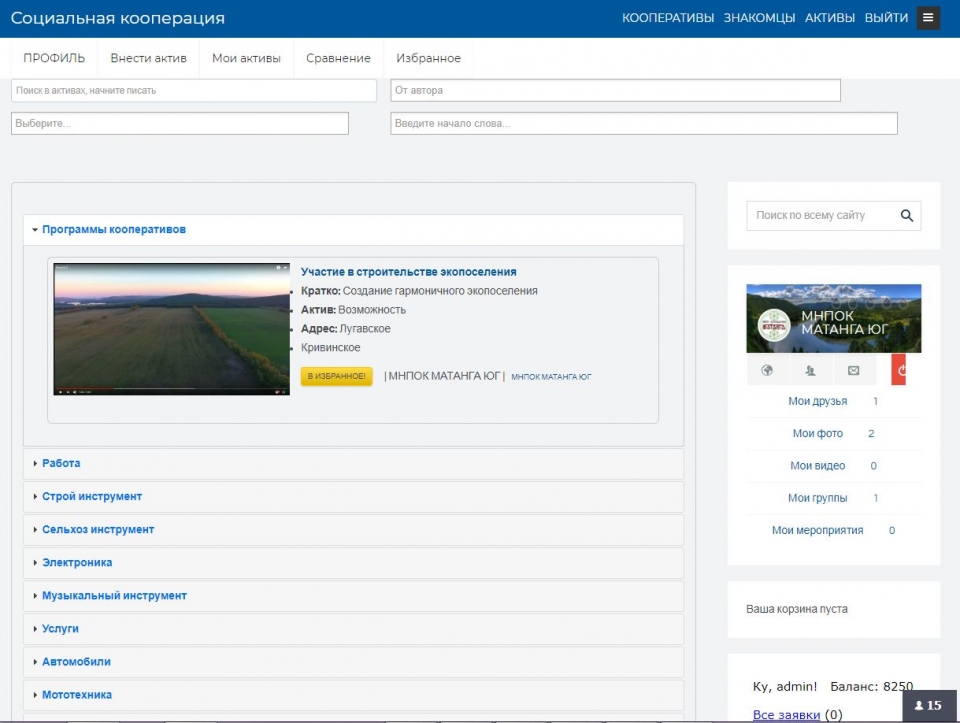Open АКТИВЫ in top navigation
The image size is (960, 723).
(x=830, y=18)
